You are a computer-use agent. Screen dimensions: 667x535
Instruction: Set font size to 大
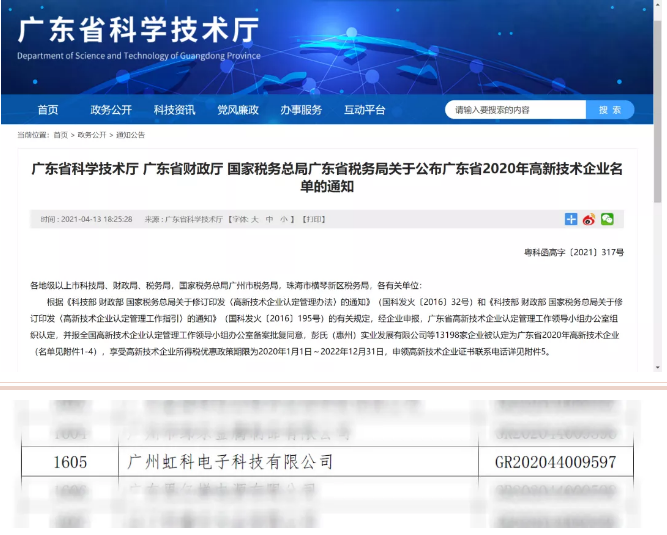tap(254, 219)
